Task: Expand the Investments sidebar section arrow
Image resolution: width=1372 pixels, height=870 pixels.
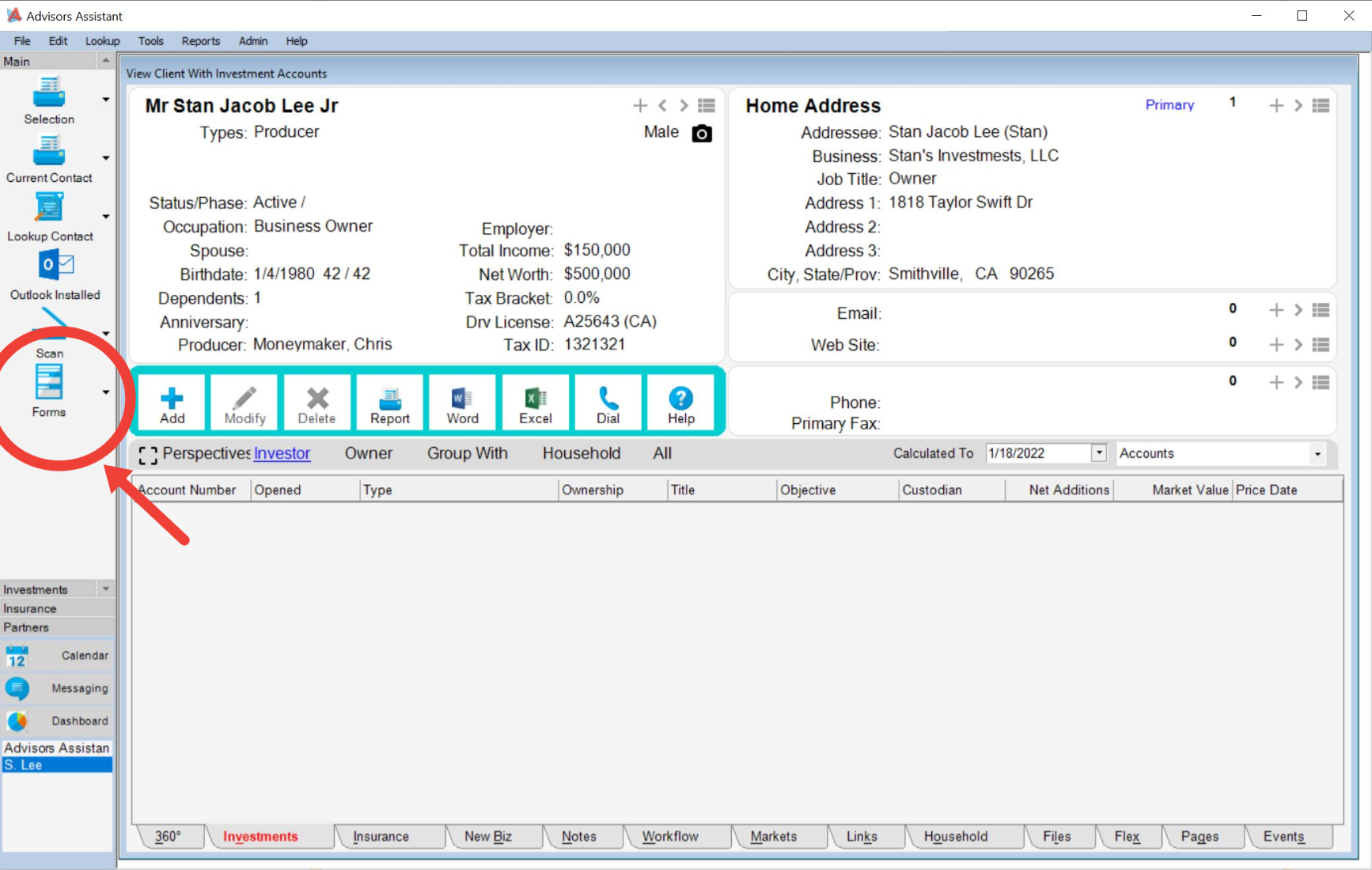Action: [105, 589]
